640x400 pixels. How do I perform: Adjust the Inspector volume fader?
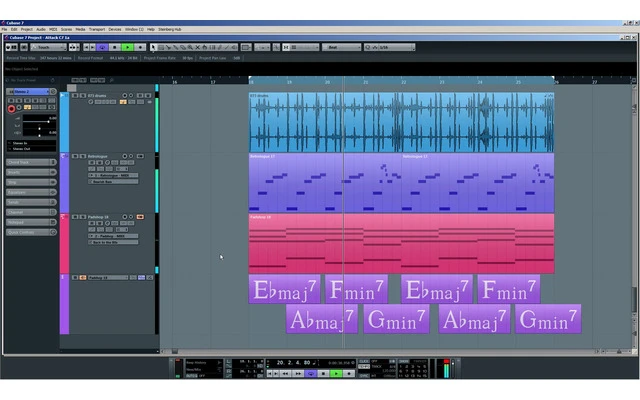40,121
